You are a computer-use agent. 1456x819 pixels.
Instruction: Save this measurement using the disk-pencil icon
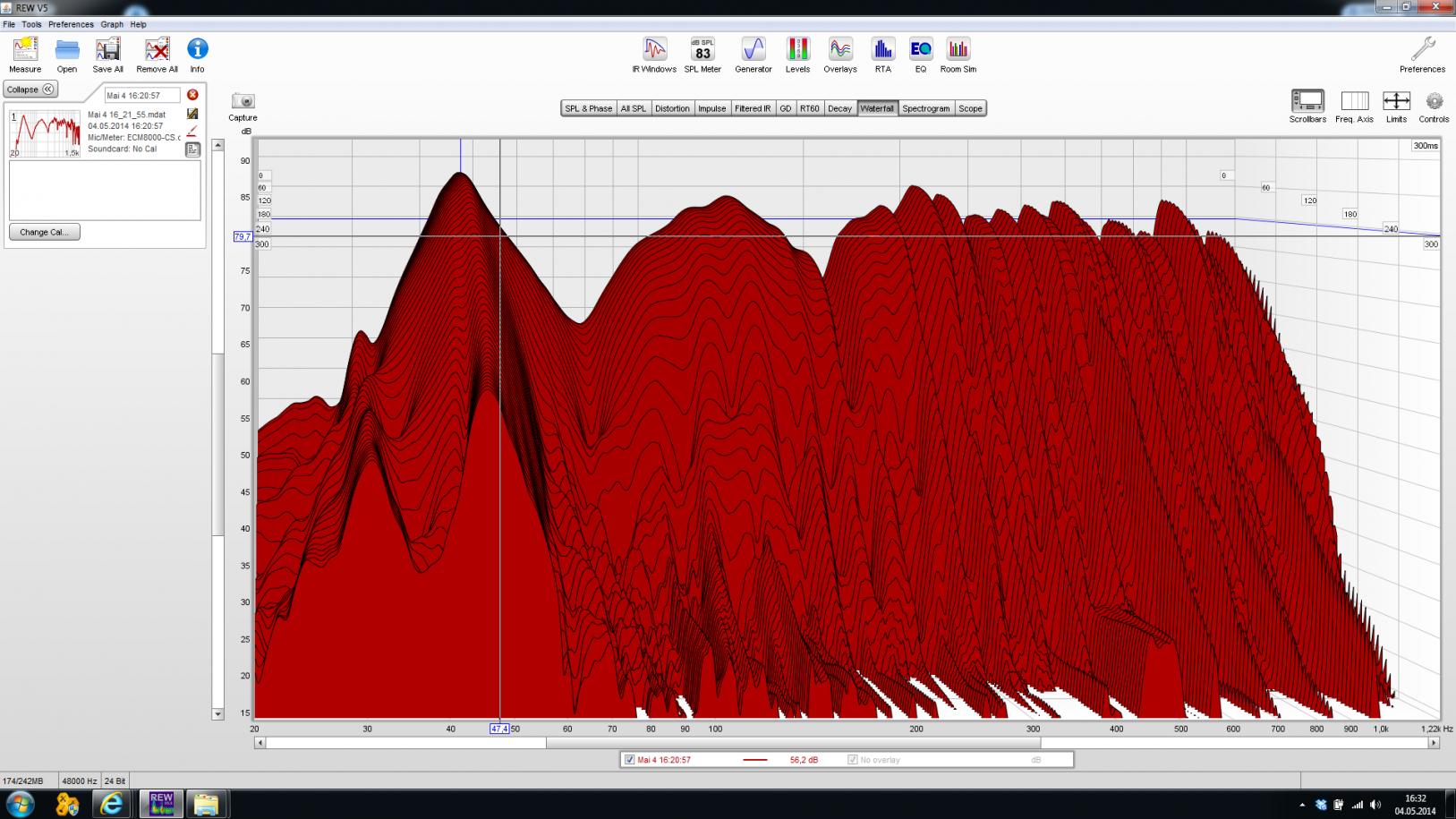point(192,114)
